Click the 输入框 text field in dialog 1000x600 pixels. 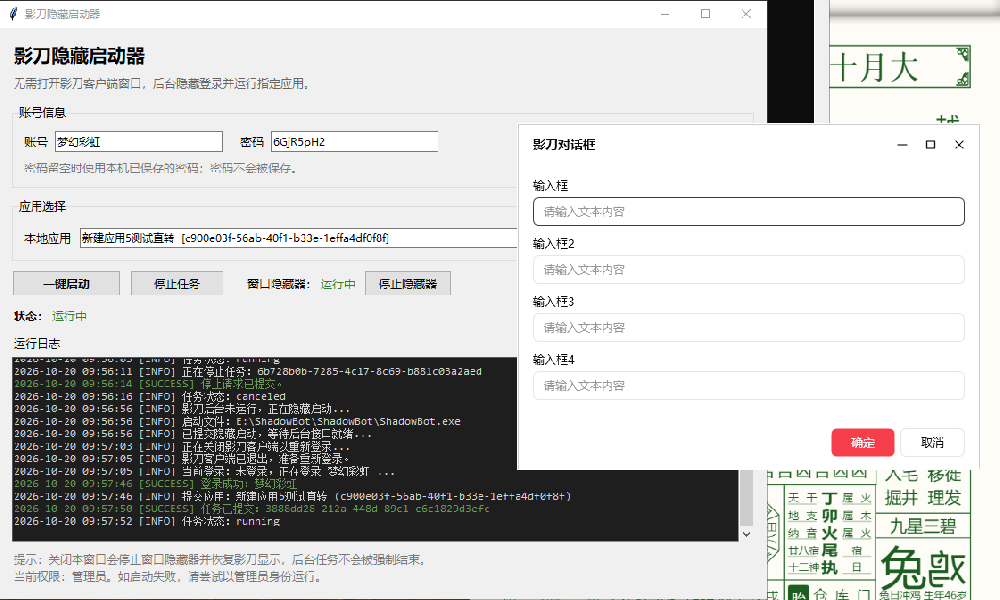749,212
